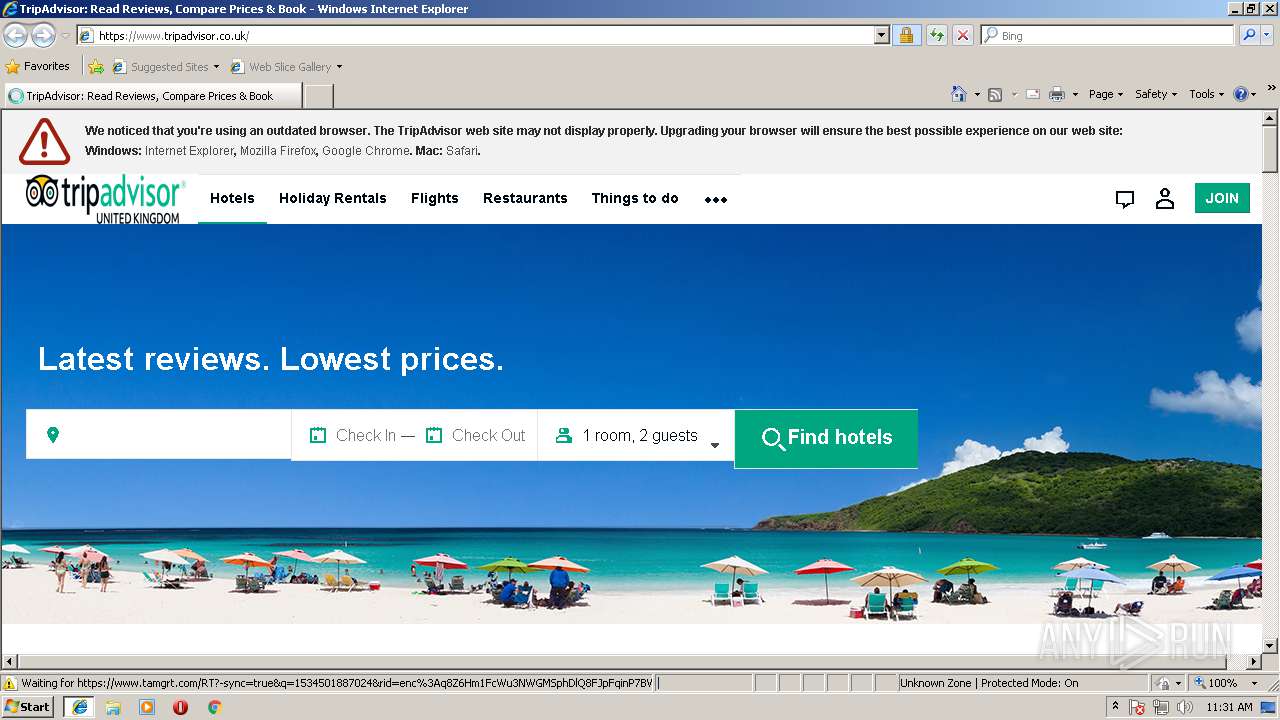Open TripAdvisor inbox messages icon

(1125, 199)
